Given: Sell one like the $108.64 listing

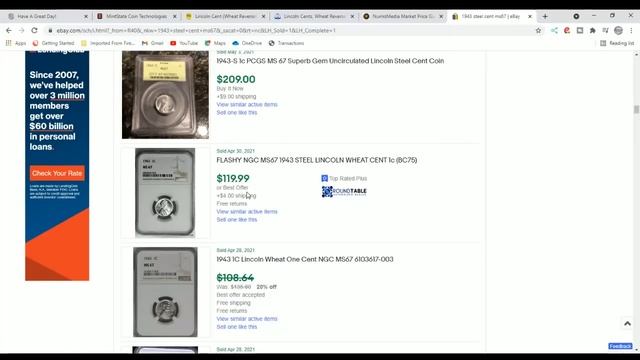Looking at the screenshot, I should tap(237, 327).
